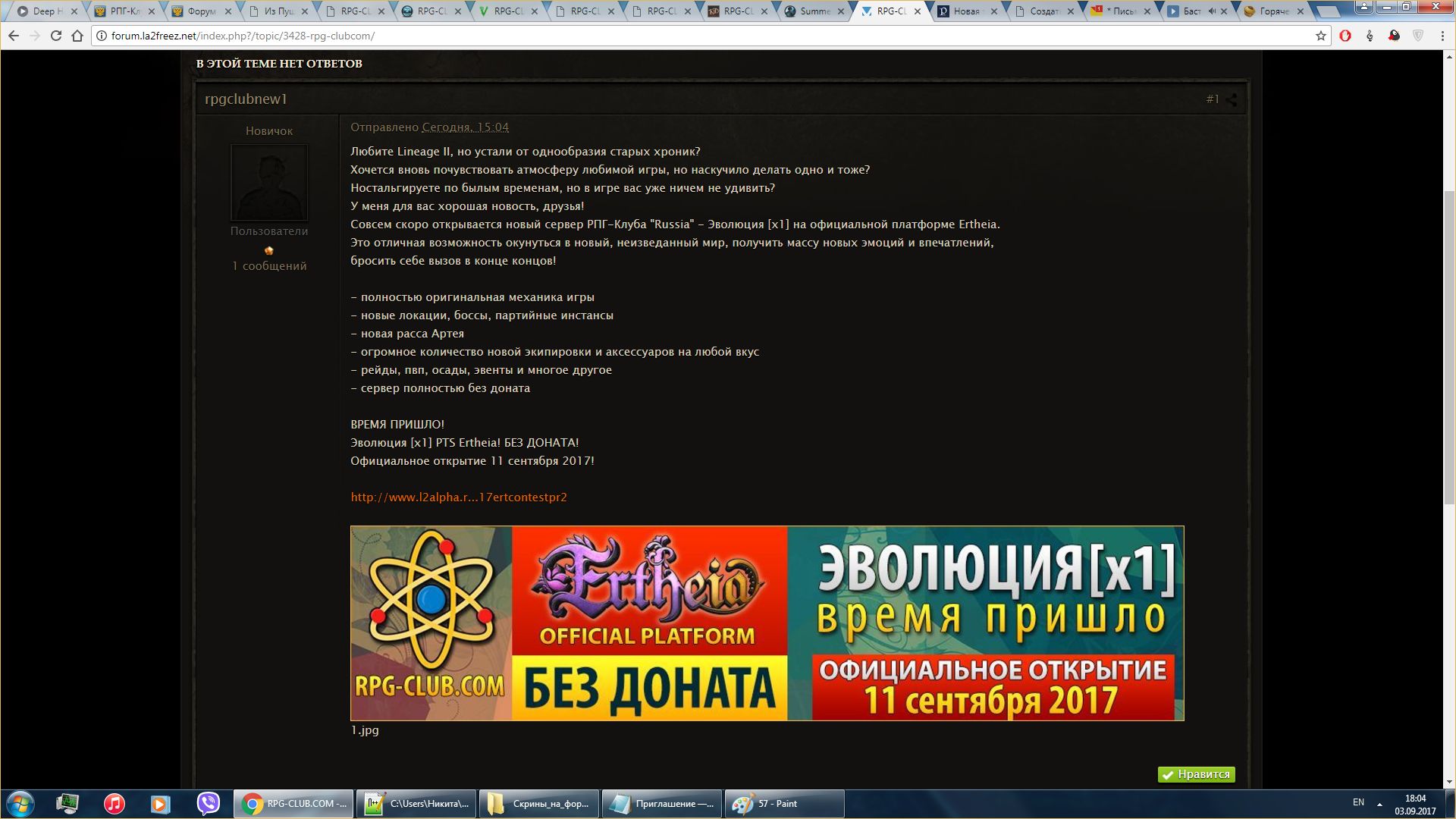The height and width of the screenshot is (819, 1456).
Task: Open the red cloud extension icon
Action: 1394,36
